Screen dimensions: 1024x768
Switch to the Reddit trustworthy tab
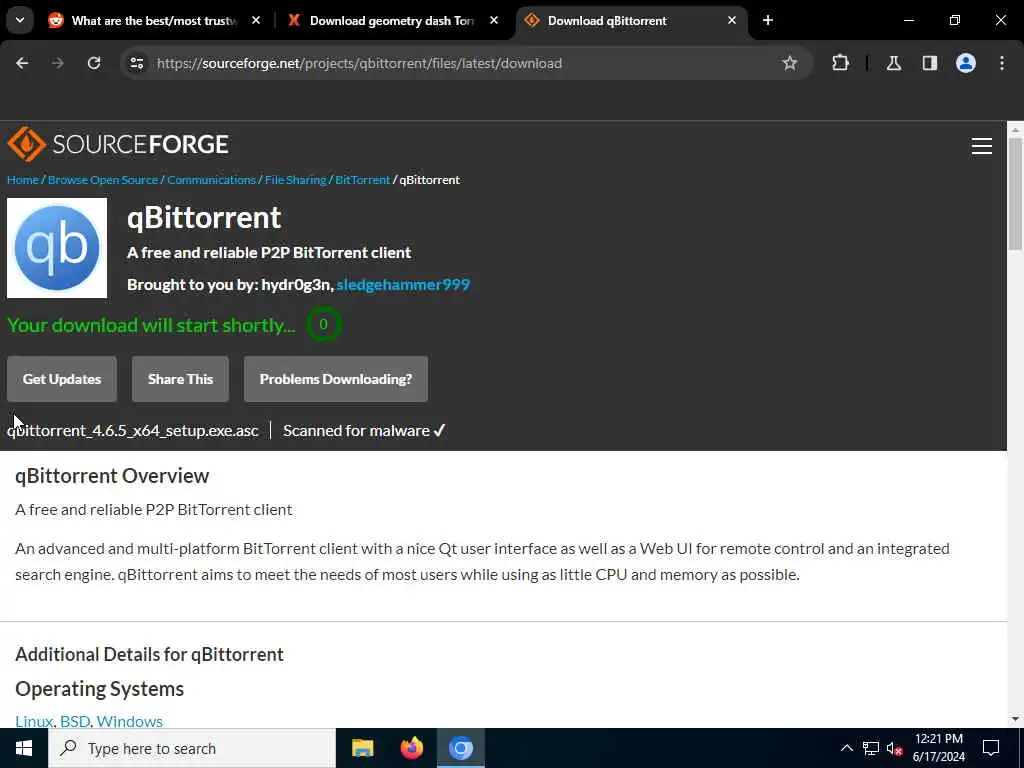point(155,20)
